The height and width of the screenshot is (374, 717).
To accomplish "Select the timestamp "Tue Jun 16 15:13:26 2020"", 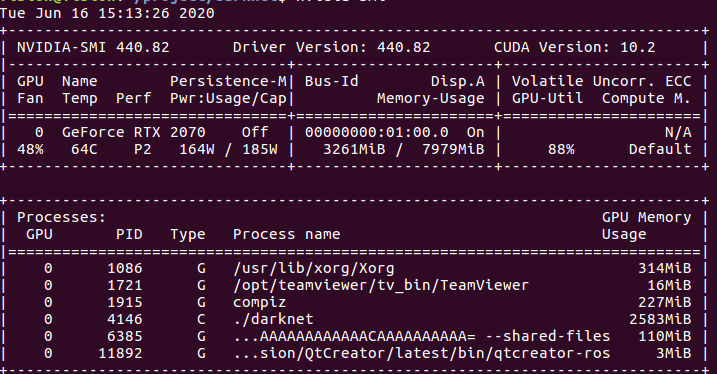I will pyautogui.click(x=107, y=13).
